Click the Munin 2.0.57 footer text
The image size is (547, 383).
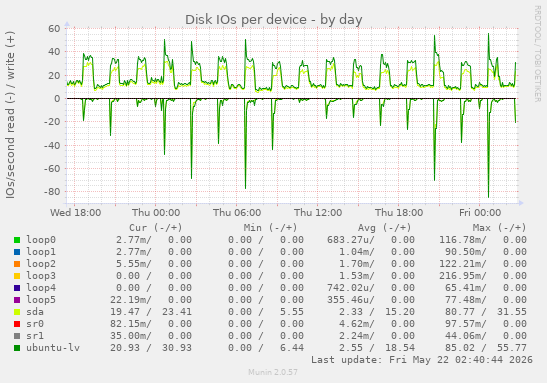pyautogui.click(x=273, y=372)
